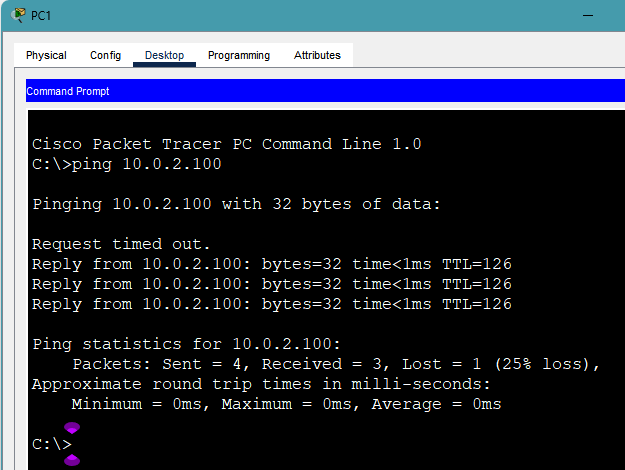Click the 'Minimum = 0ms' statistics line
This screenshot has width=625, height=470.
coord(286,404)
